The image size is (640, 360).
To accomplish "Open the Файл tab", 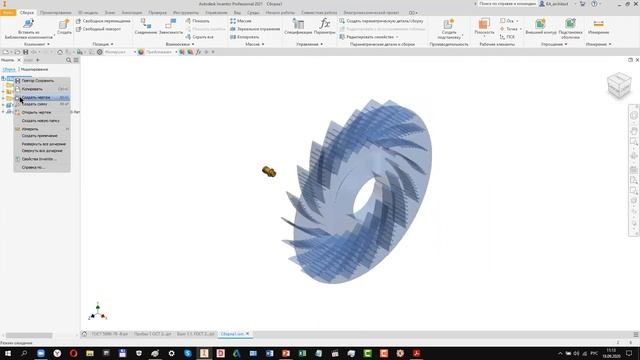I will coord(8,13).
